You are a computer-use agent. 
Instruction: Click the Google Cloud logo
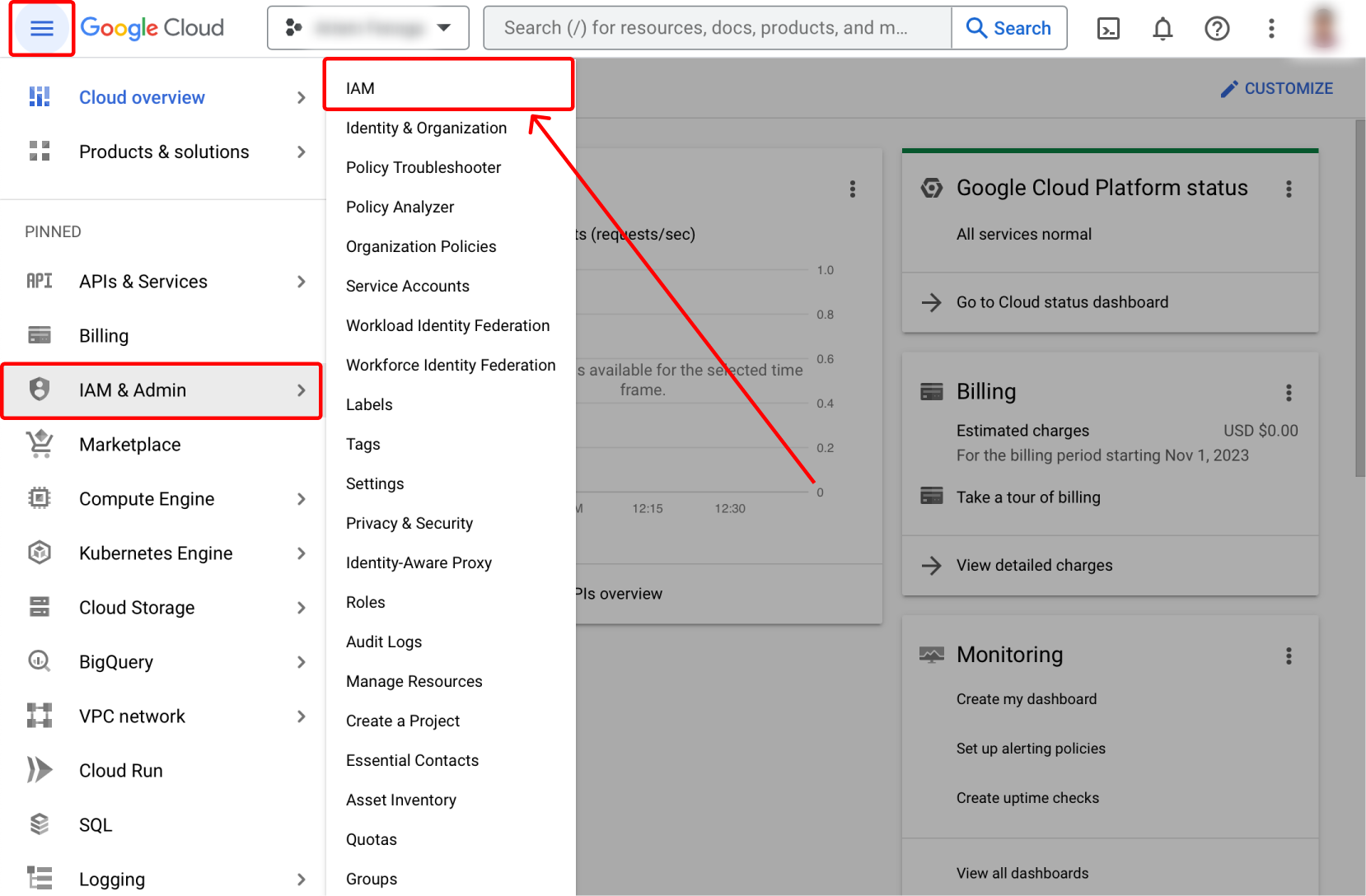(152, 28)
